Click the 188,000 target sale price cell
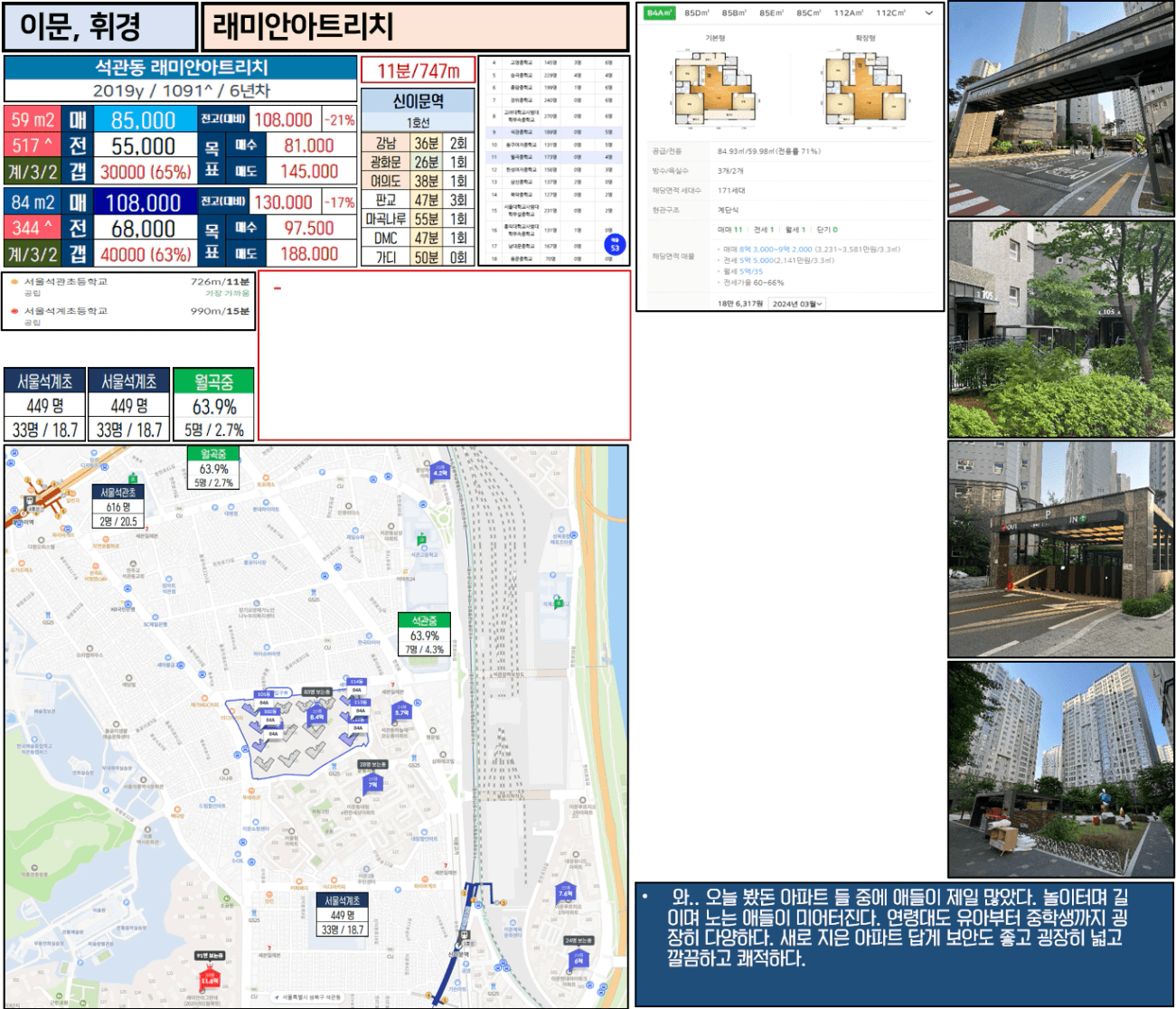The height and width of the screenshot is (1009, 1176). click(x=309, y=254)
